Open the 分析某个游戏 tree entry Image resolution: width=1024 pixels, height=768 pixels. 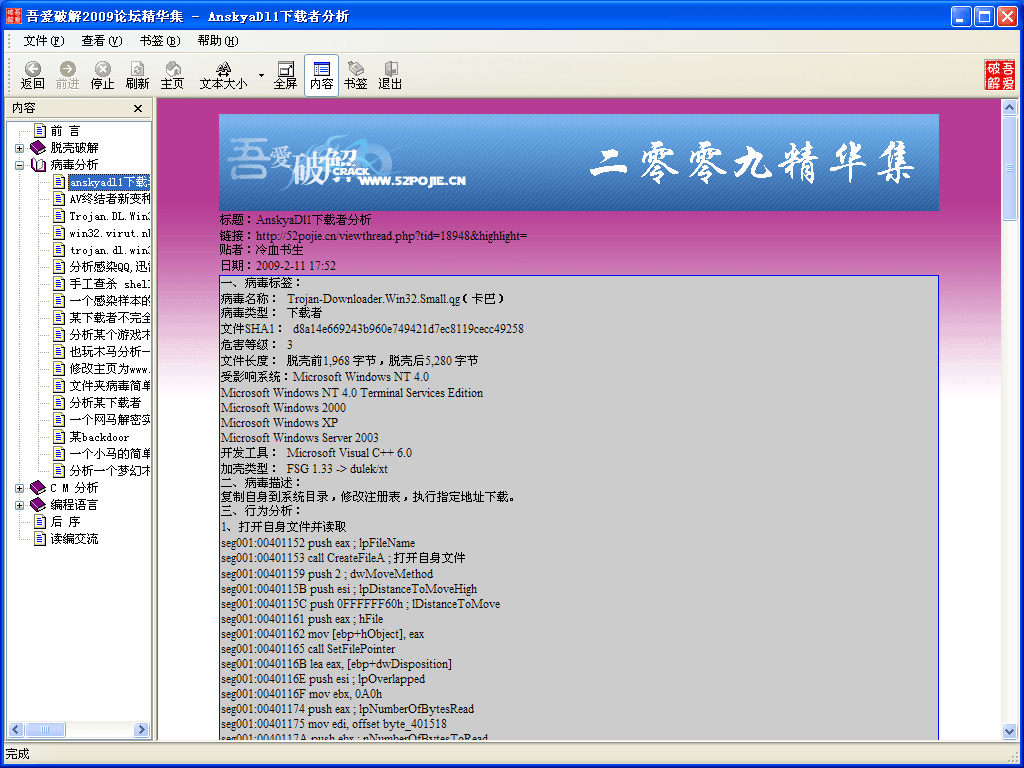tap(109, 335)
